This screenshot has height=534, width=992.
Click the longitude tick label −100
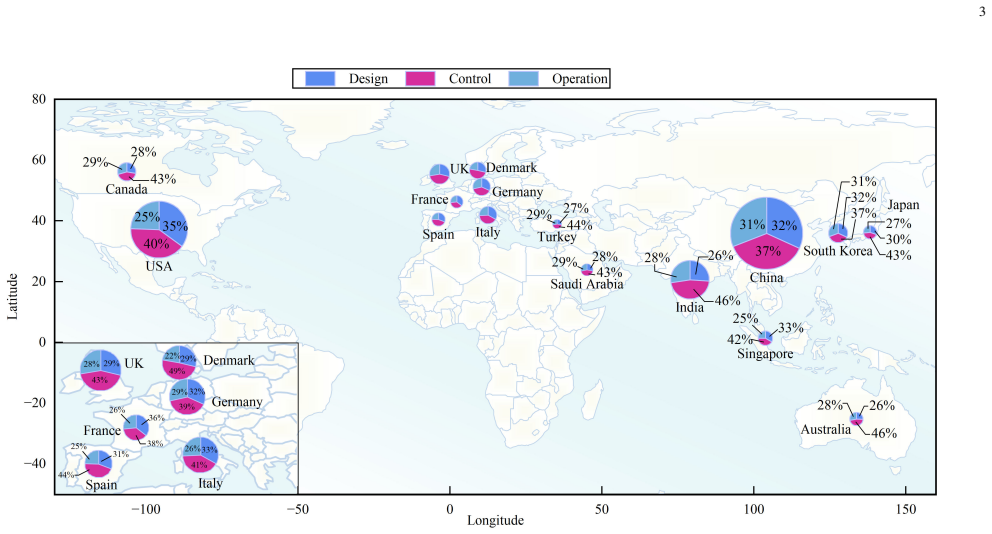(x=146, y=510)
